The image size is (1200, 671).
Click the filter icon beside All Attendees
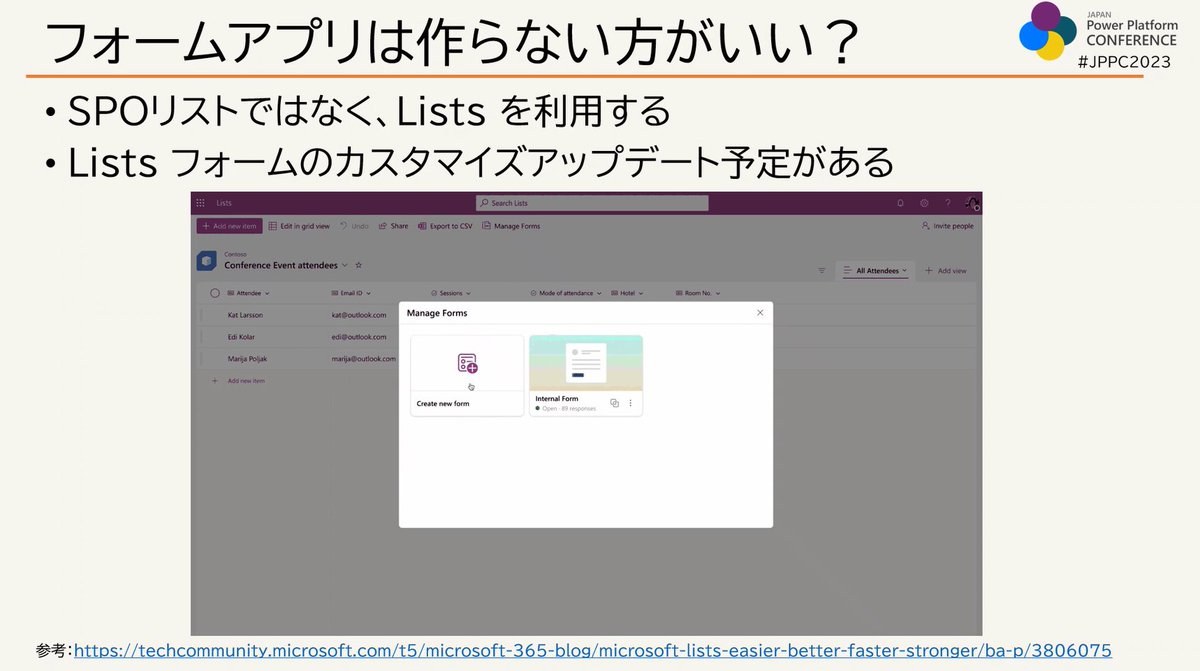(x=822, y=270)
